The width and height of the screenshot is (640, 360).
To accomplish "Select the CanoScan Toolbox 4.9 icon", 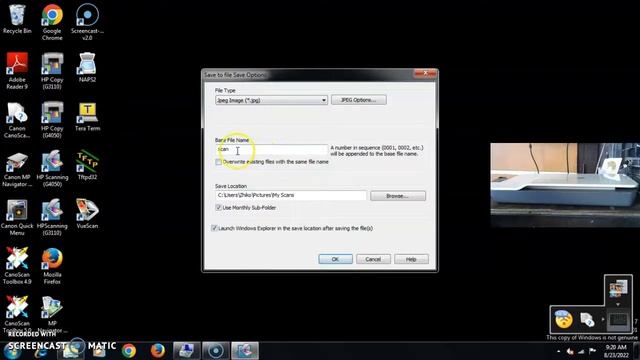I will tap(17, 266).
